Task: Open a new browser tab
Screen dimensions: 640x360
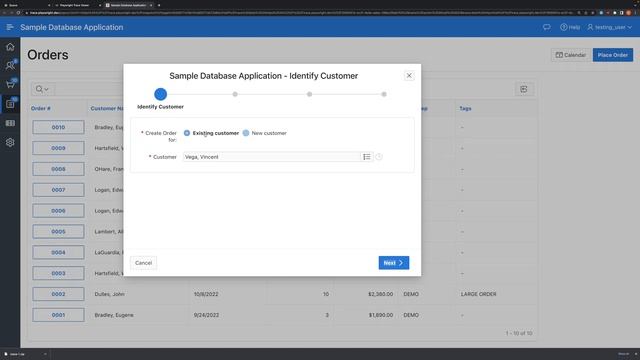Action: coord(159,5)
